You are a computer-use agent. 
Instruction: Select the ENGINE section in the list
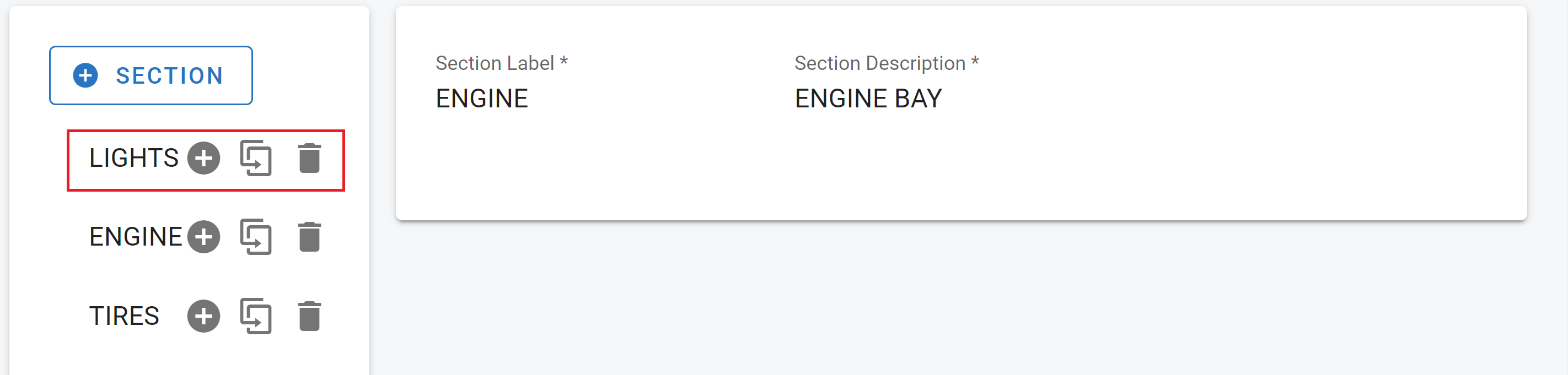click(135, 237)
